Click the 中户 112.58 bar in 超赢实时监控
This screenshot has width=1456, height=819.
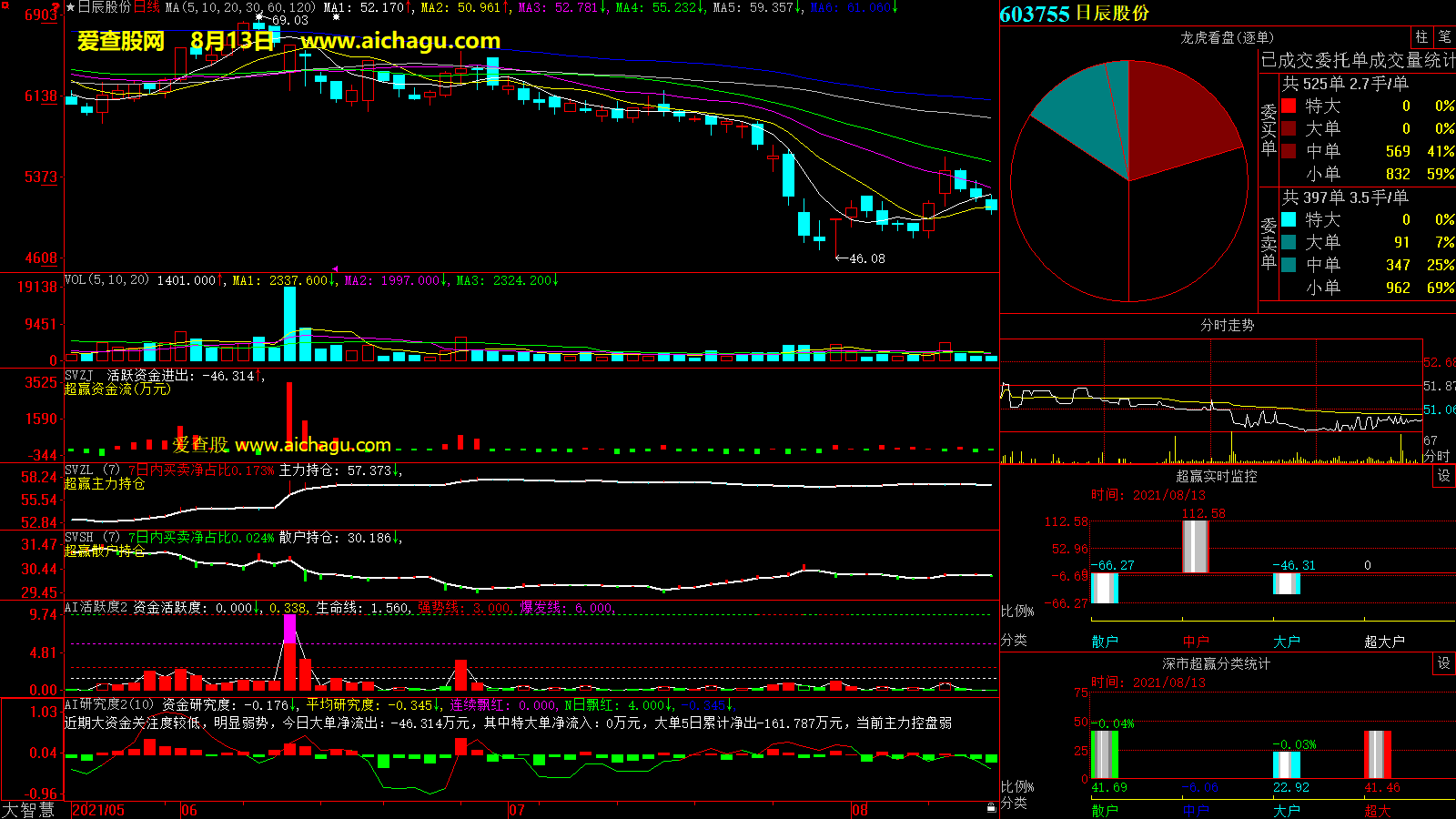[1195, 546]
